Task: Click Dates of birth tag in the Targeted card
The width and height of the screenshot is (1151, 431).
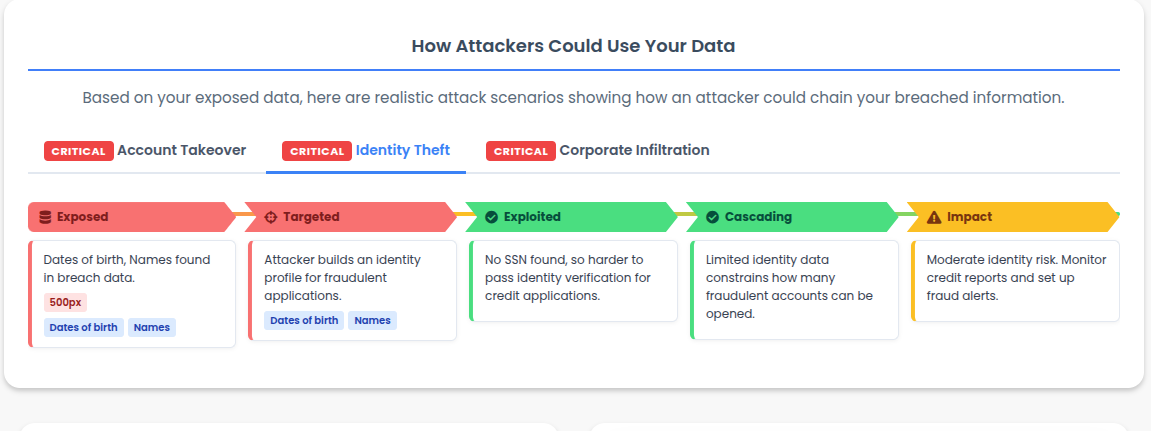Action: pyautogui.click(x=304, y=320)
